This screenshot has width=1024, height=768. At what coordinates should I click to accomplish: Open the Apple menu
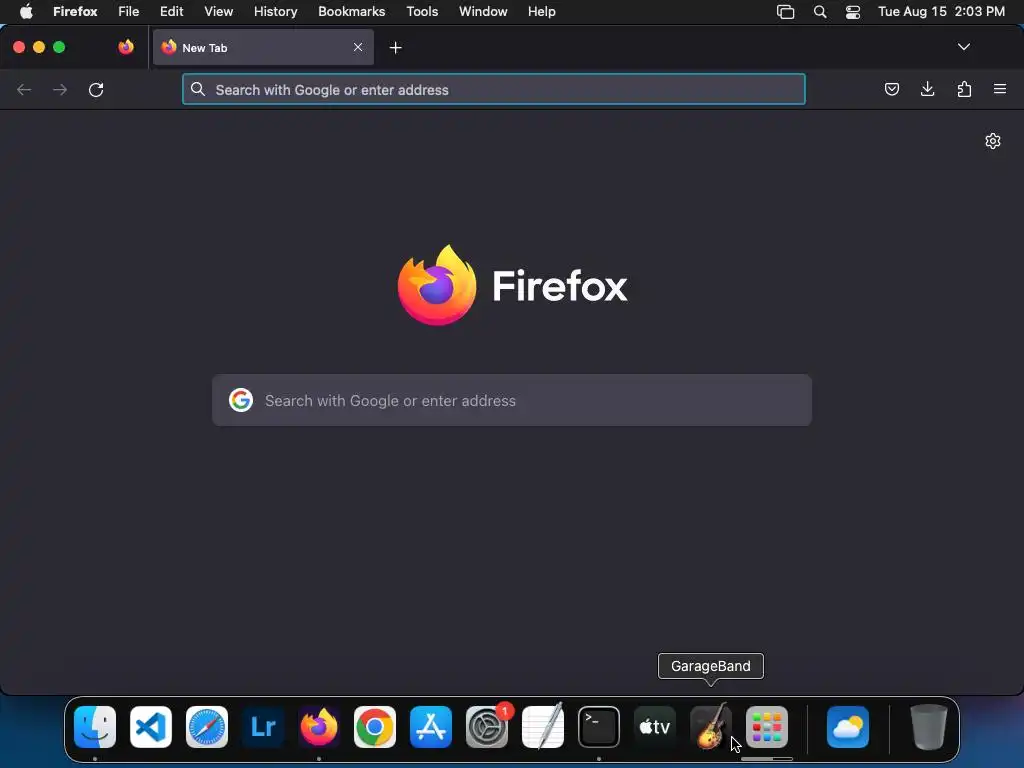click(x=26, y=12)
